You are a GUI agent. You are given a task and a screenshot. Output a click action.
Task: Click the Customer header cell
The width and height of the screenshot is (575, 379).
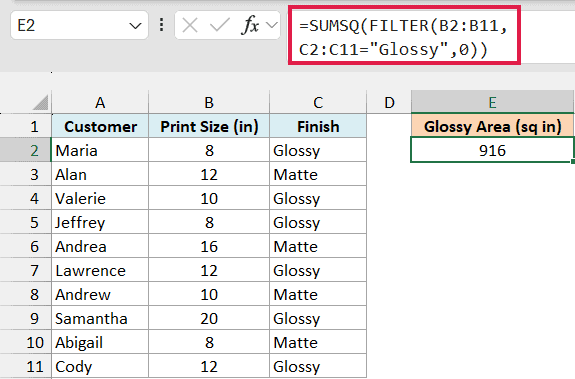pos(100,126)
